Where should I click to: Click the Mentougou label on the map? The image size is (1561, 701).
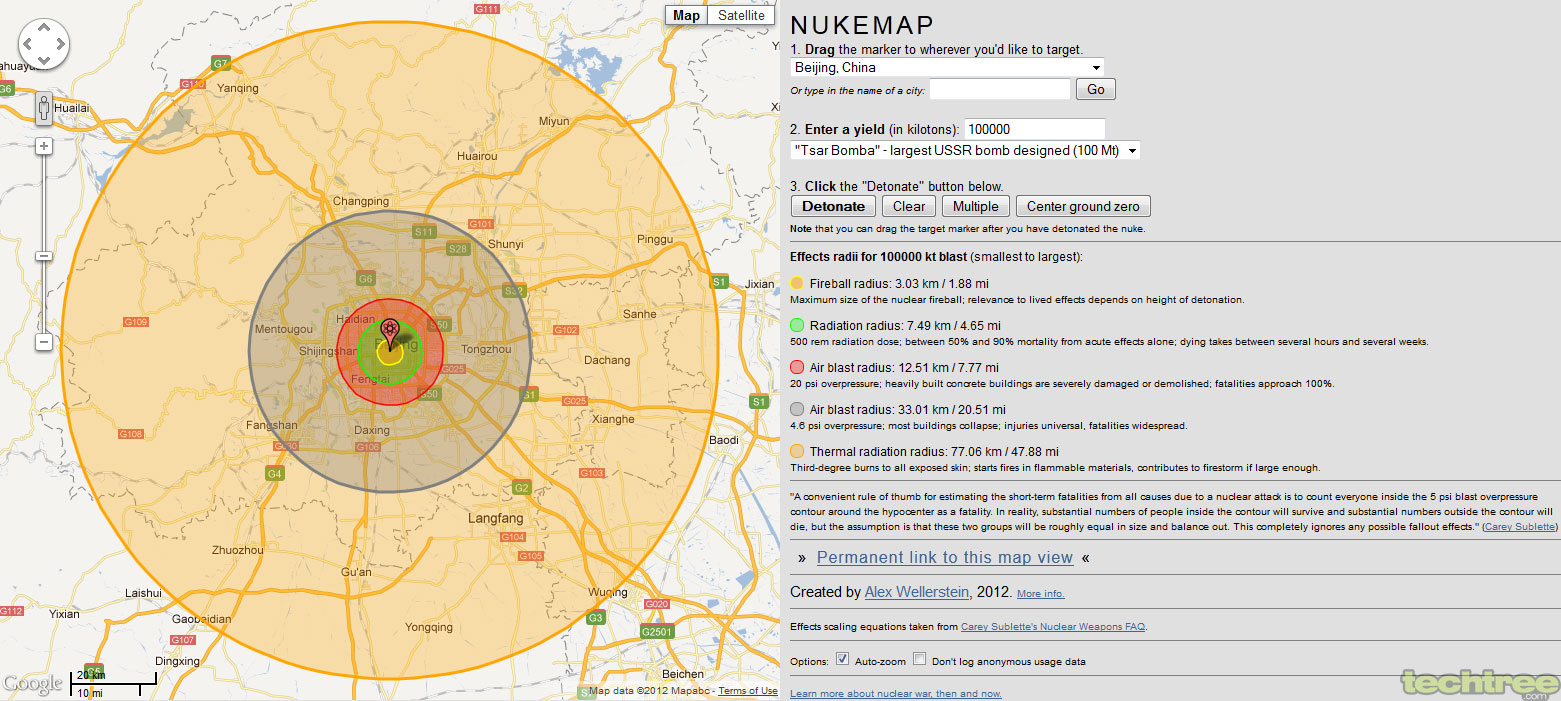[x=284, y=328]
